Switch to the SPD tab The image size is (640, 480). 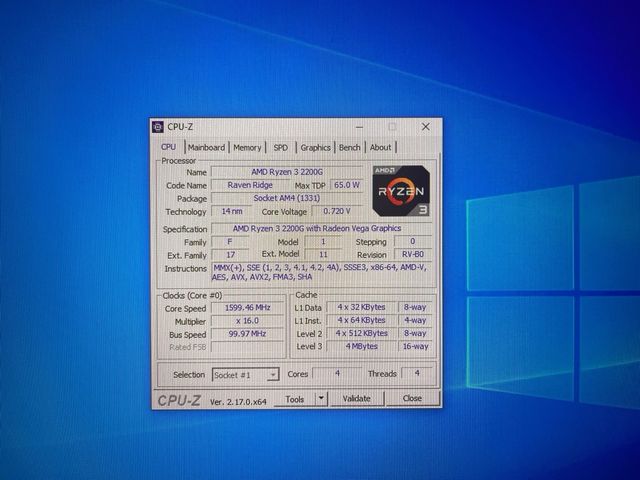pyautogui.click(x=281, y=147)
